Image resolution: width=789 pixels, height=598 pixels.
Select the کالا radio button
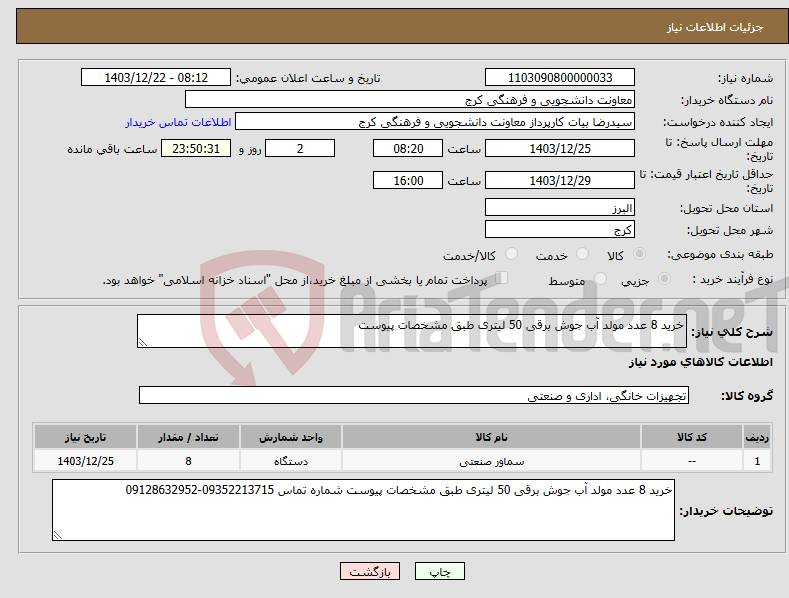tap(639, 254)
